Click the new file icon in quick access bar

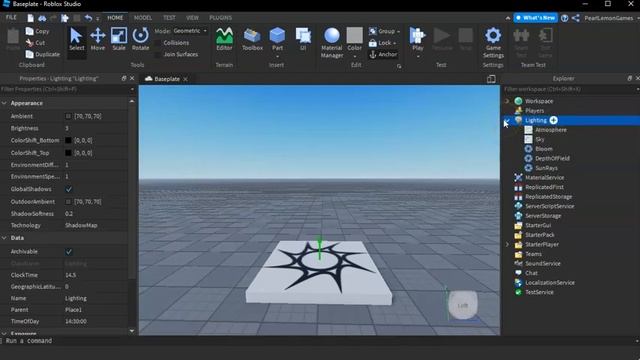click(31, 18)
